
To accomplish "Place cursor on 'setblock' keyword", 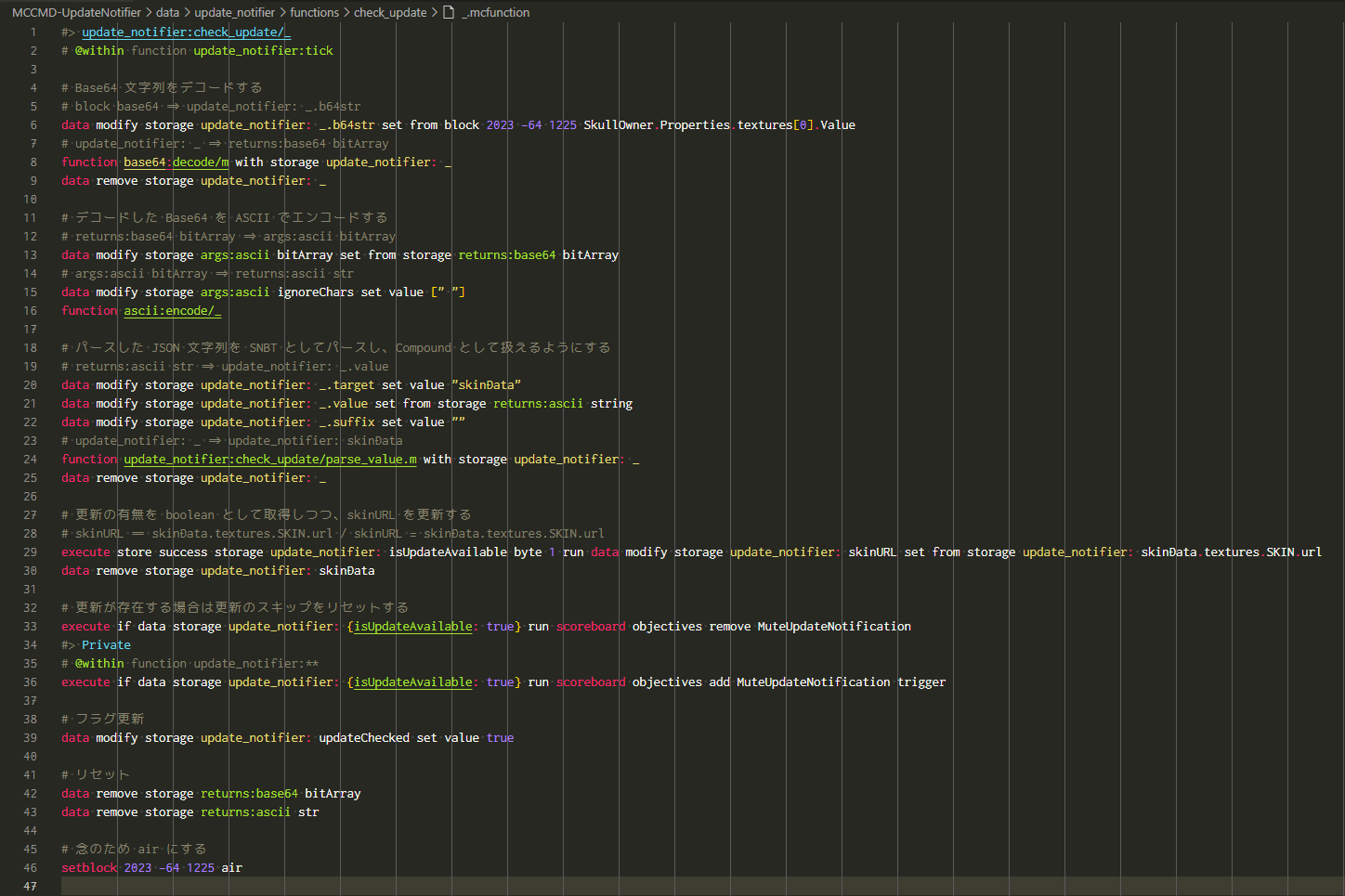I will click(89, 867).
